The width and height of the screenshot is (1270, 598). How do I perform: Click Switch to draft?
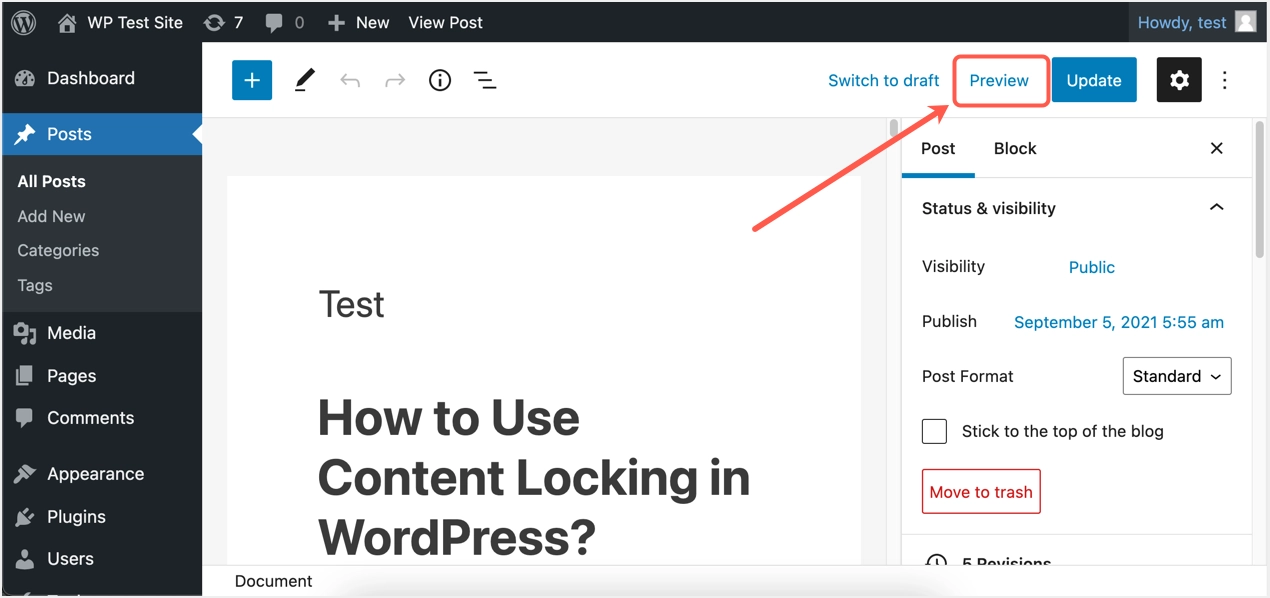(x=883, y=80)
